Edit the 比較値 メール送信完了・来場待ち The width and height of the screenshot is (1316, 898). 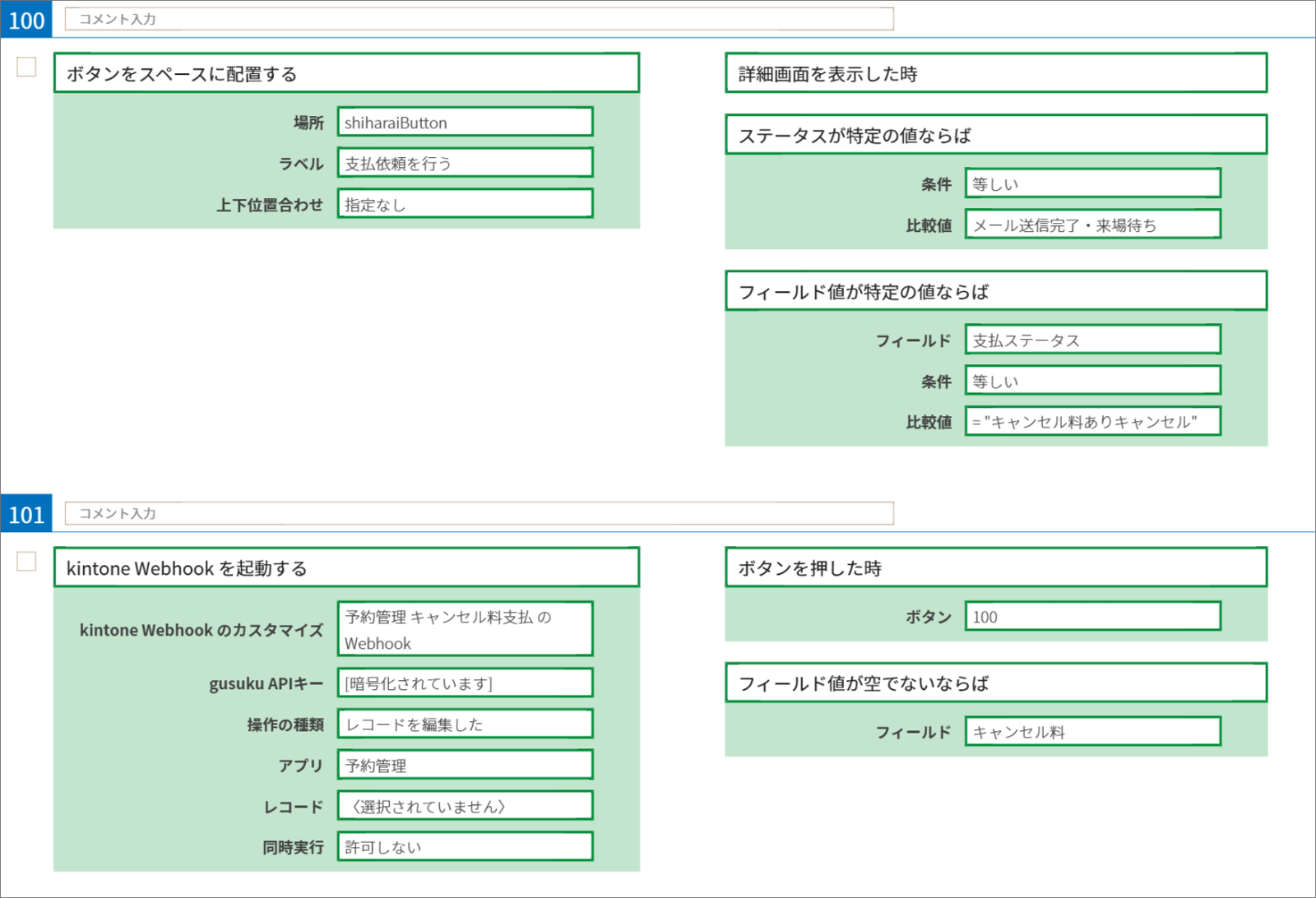click(x=1093, y=224)
